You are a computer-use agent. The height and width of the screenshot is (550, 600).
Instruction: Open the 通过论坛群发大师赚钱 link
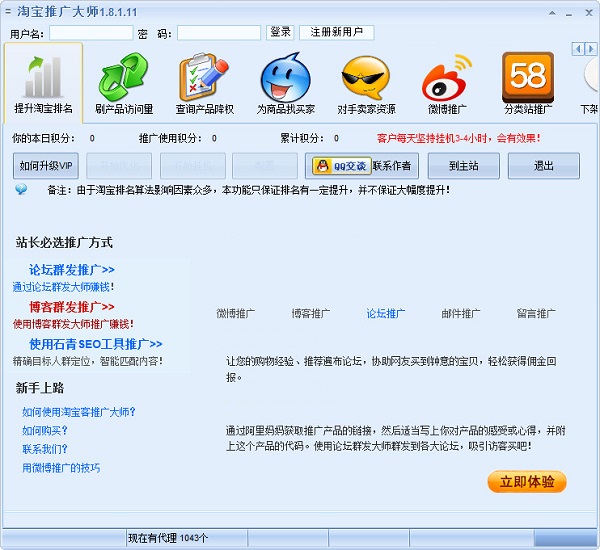click(x=63, y=287)
